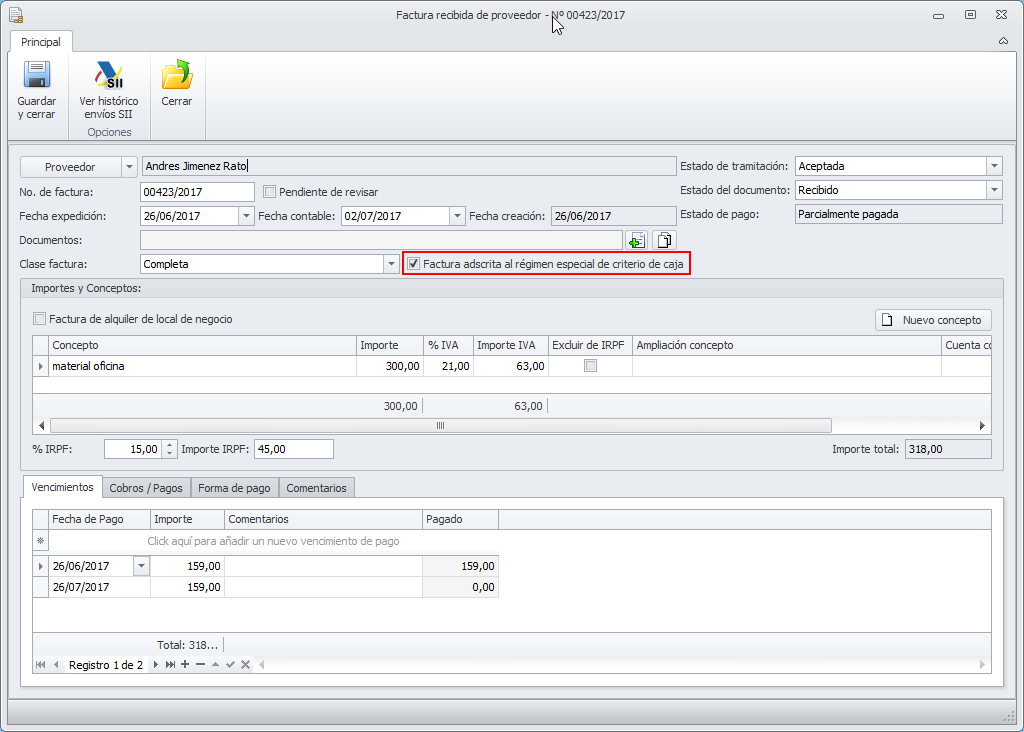Expand Estado de tramitación dropdown
The width and height of the screenshot is (1024, 732).
[x=993, y=167]
